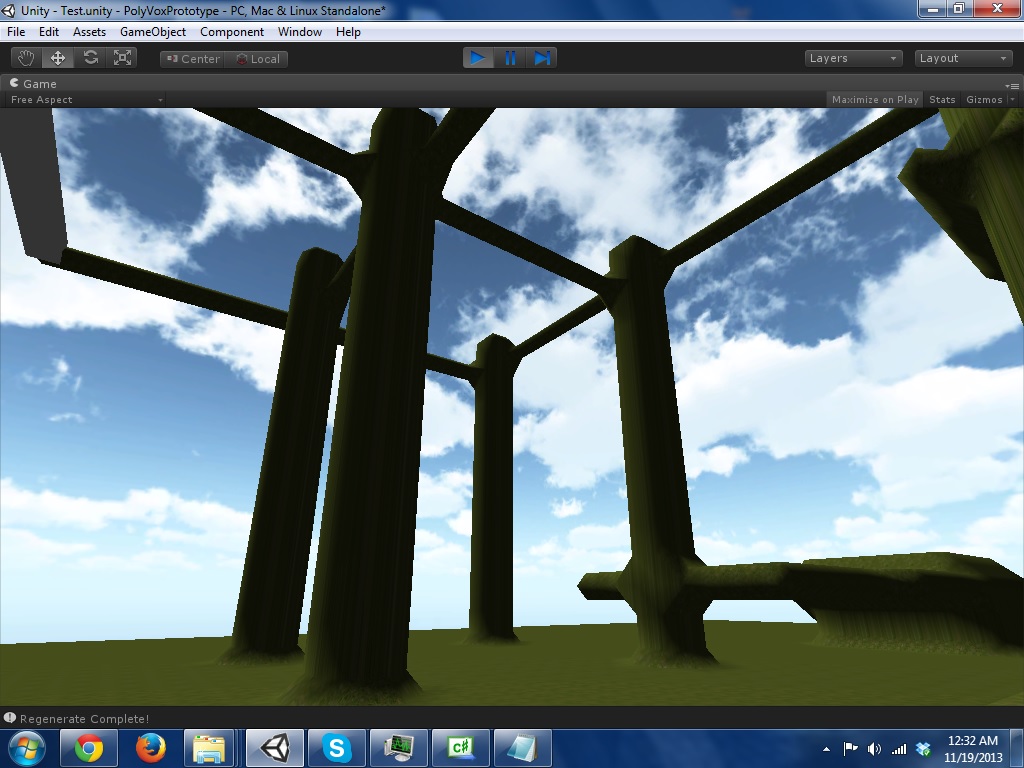
Task: Open the Component menu
Action: (x=232, y=32)
